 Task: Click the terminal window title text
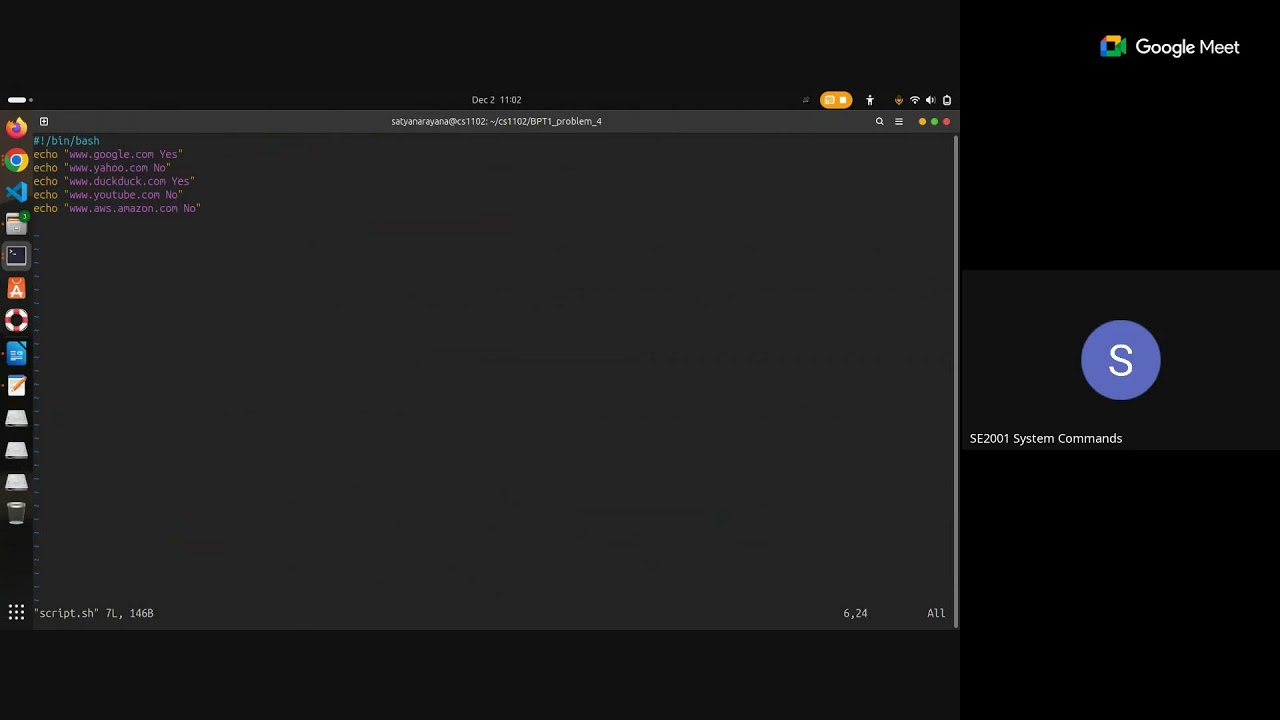click(496, 121)
